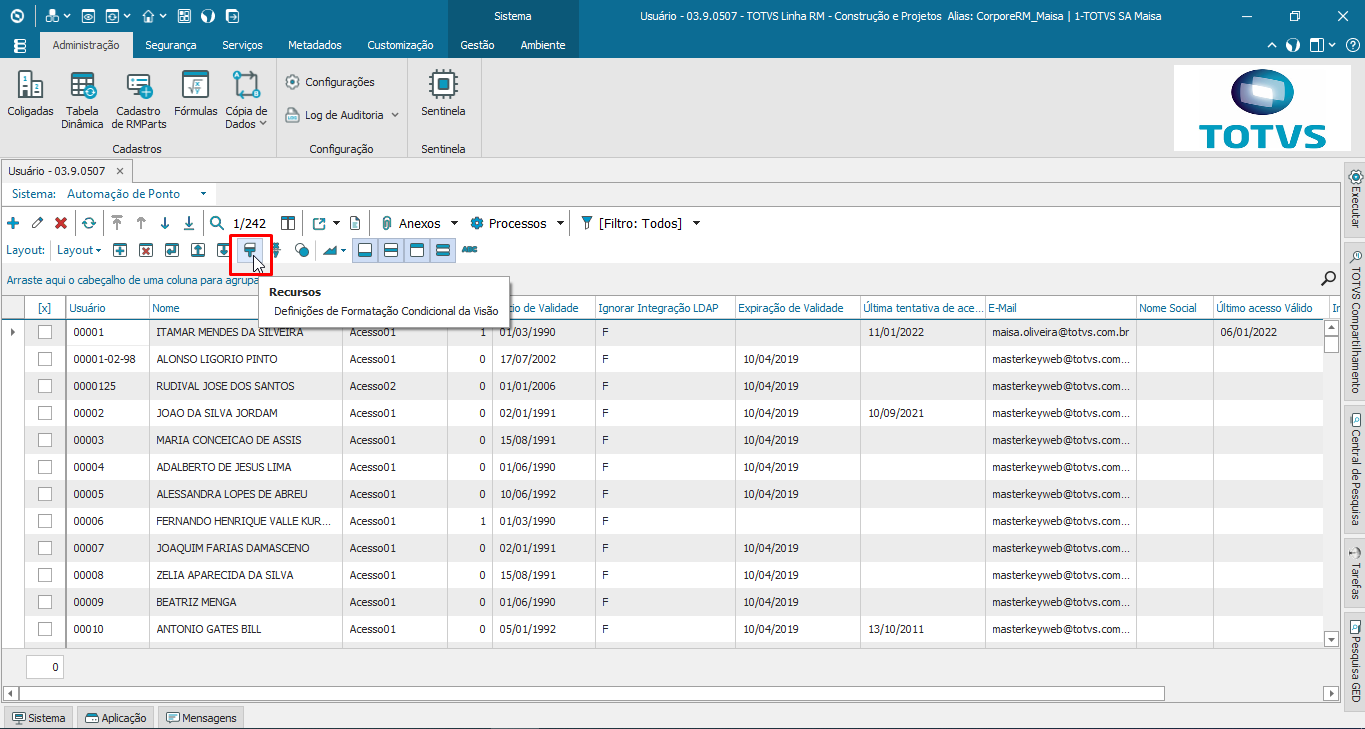Open the Coligadas icon in the ribbon
Image resolution: width=1365 pixels, height=729 pixels.
click(30, 94)
